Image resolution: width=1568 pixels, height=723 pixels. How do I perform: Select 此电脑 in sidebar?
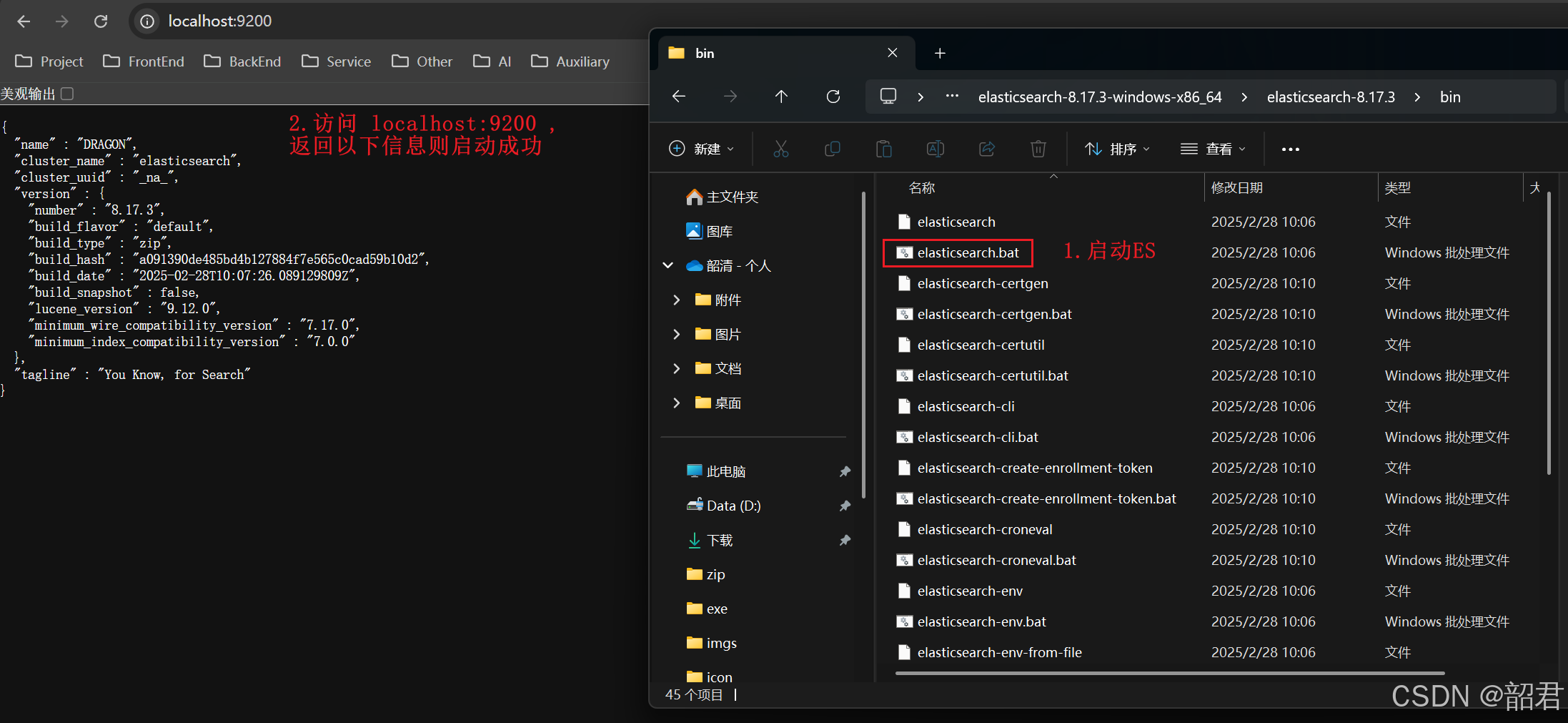point(715,471)
